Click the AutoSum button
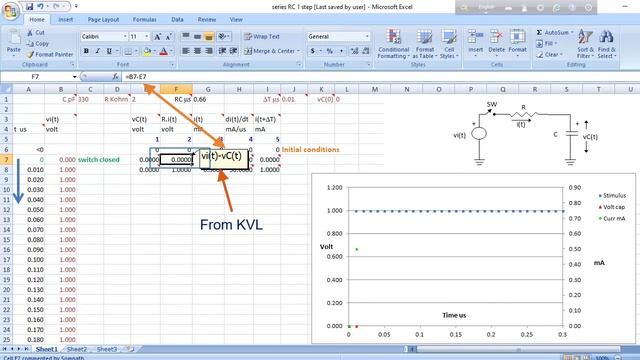The width and height of the screenshot is (640, 360). click(x=552, y=32)
